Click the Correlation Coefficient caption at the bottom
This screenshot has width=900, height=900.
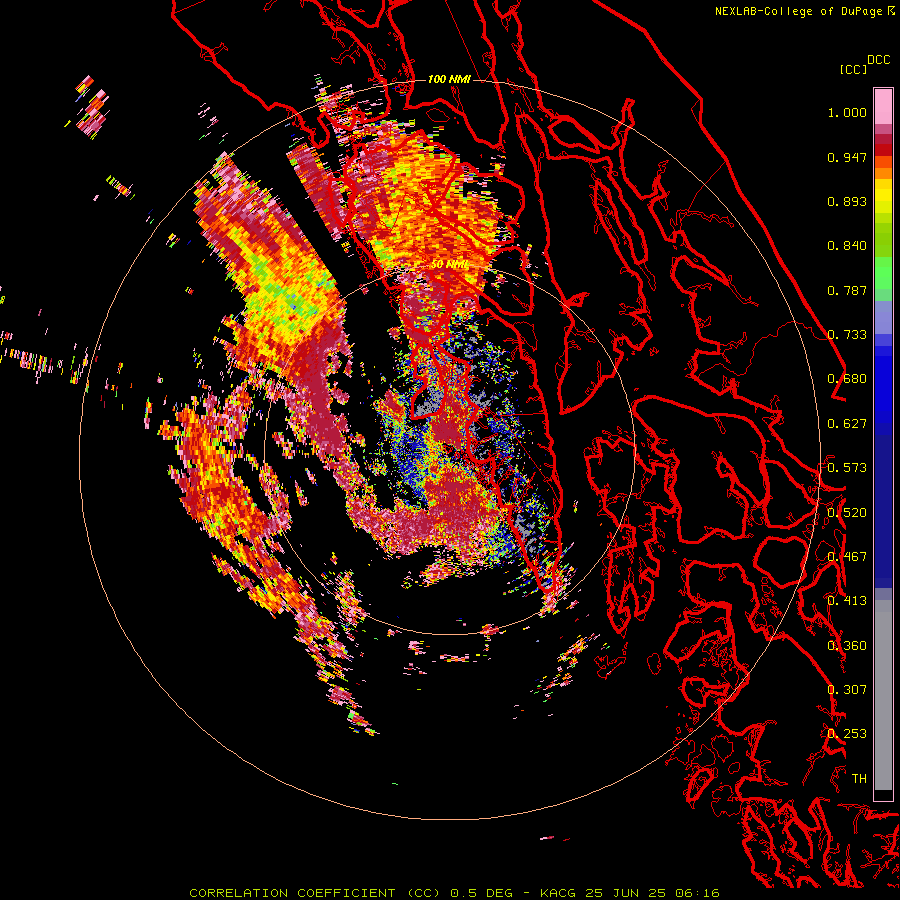pyautogui.click(x=454, y=893)
